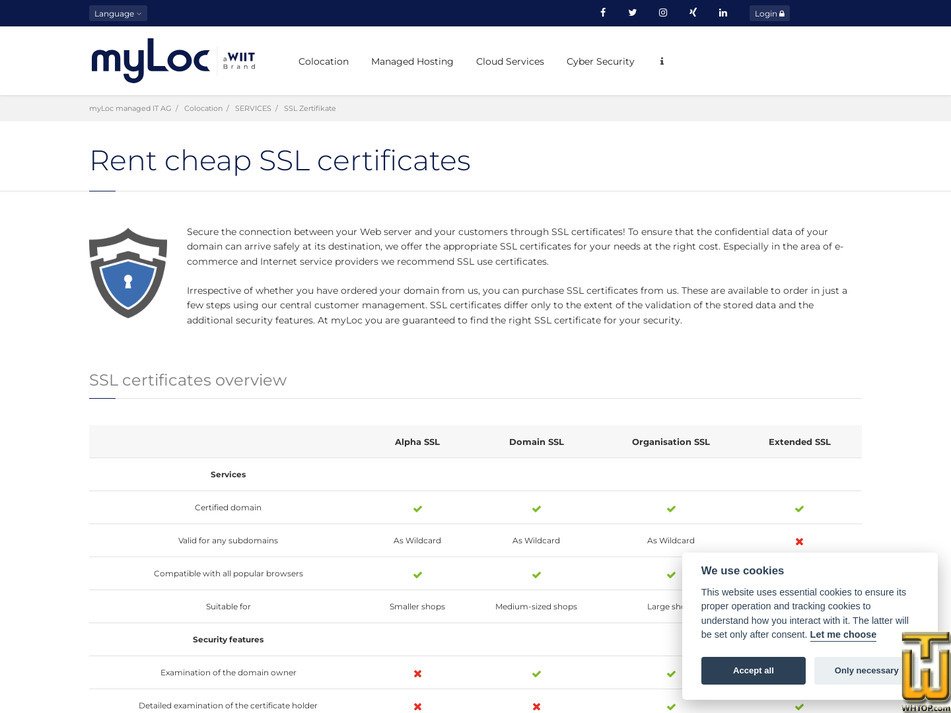951x713 pixels.
Task: Open the Twitter social icon
Action: (x=633, y=13)
